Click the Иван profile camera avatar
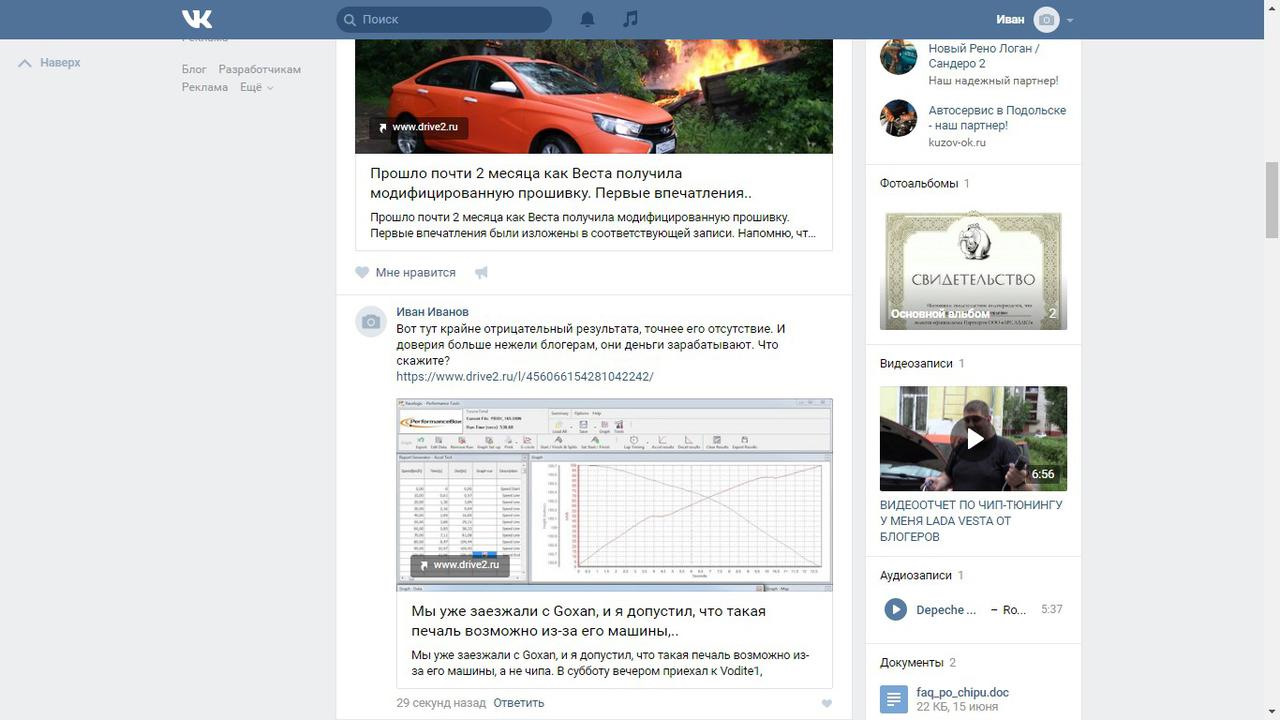The image size is (1280, 720). (x=1046, y=19)
